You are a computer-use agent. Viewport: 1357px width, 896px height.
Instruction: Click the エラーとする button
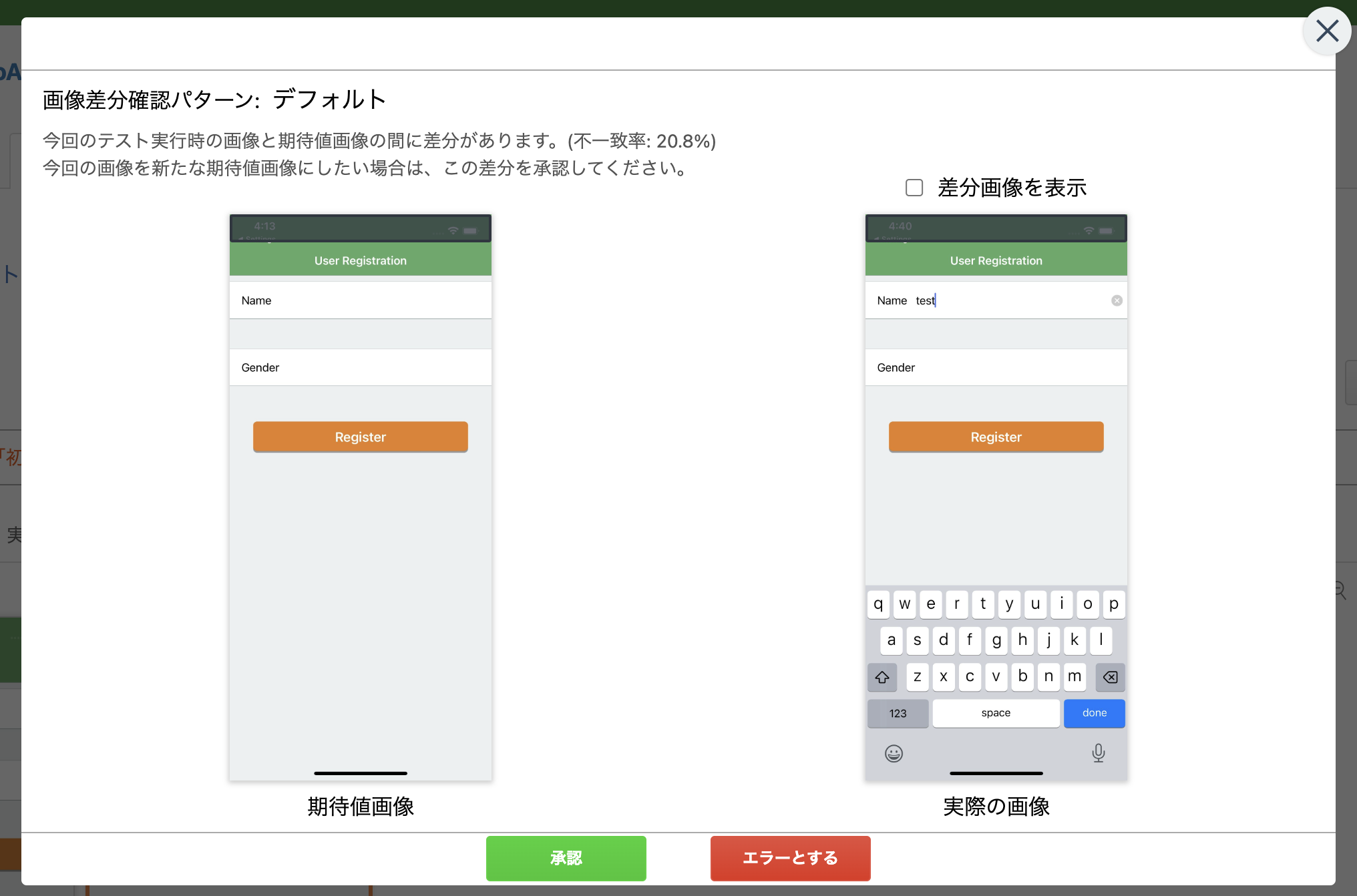[790, 858]
